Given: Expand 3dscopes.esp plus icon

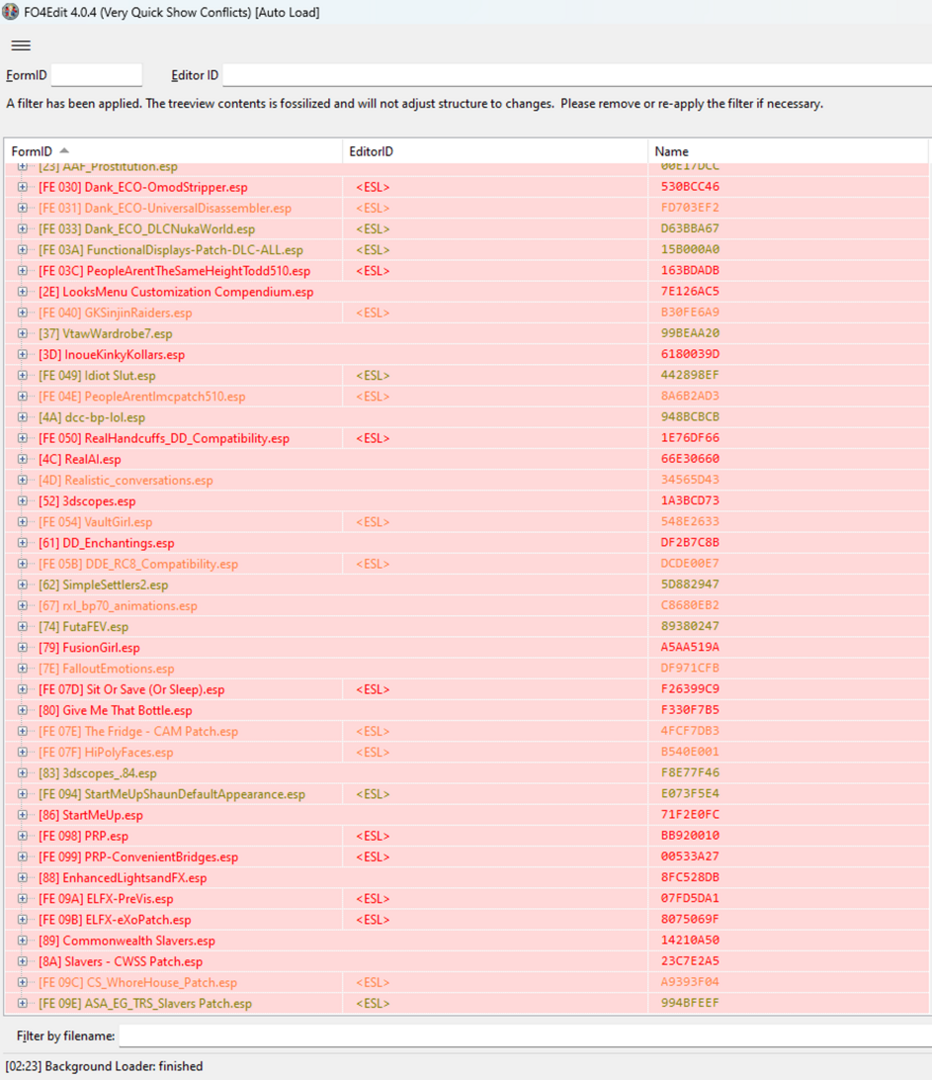Looking at the screenshot, I should pos(23,501).
